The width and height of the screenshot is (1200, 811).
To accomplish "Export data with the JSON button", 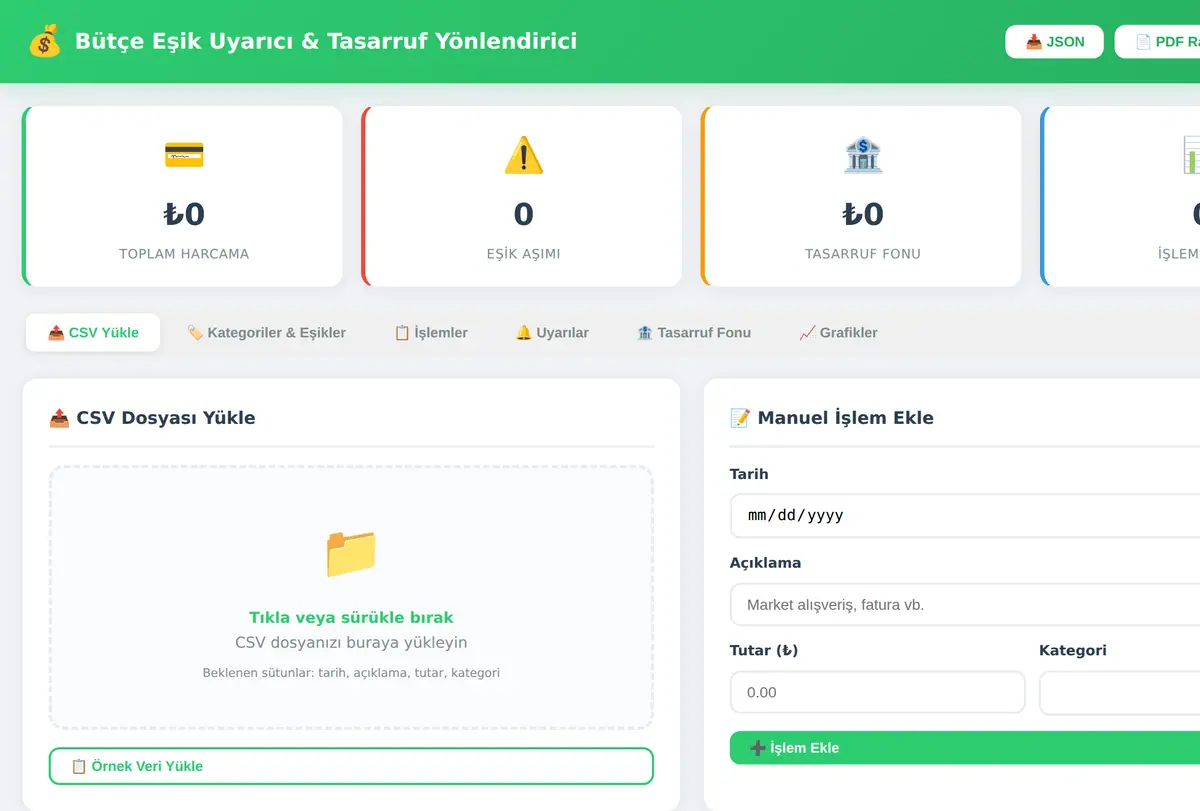I will [x=1055, y=42].
